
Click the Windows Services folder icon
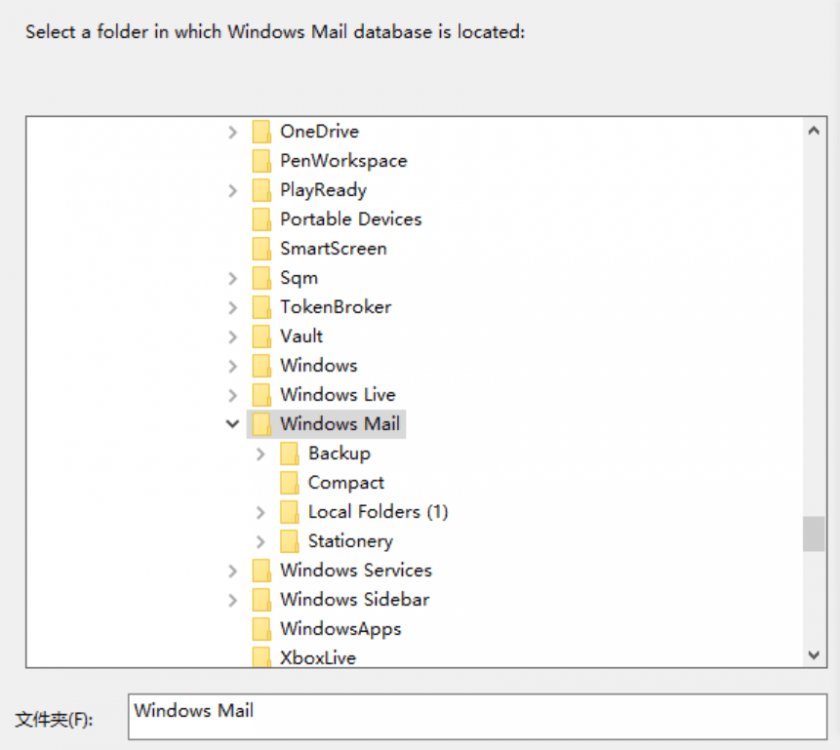[x=261, y=570]
